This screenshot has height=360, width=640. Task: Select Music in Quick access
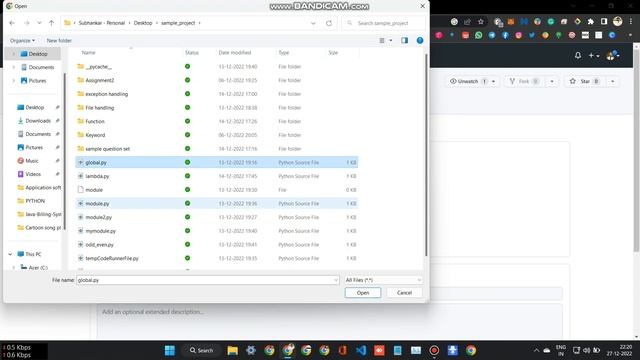[x=32, y=161]
